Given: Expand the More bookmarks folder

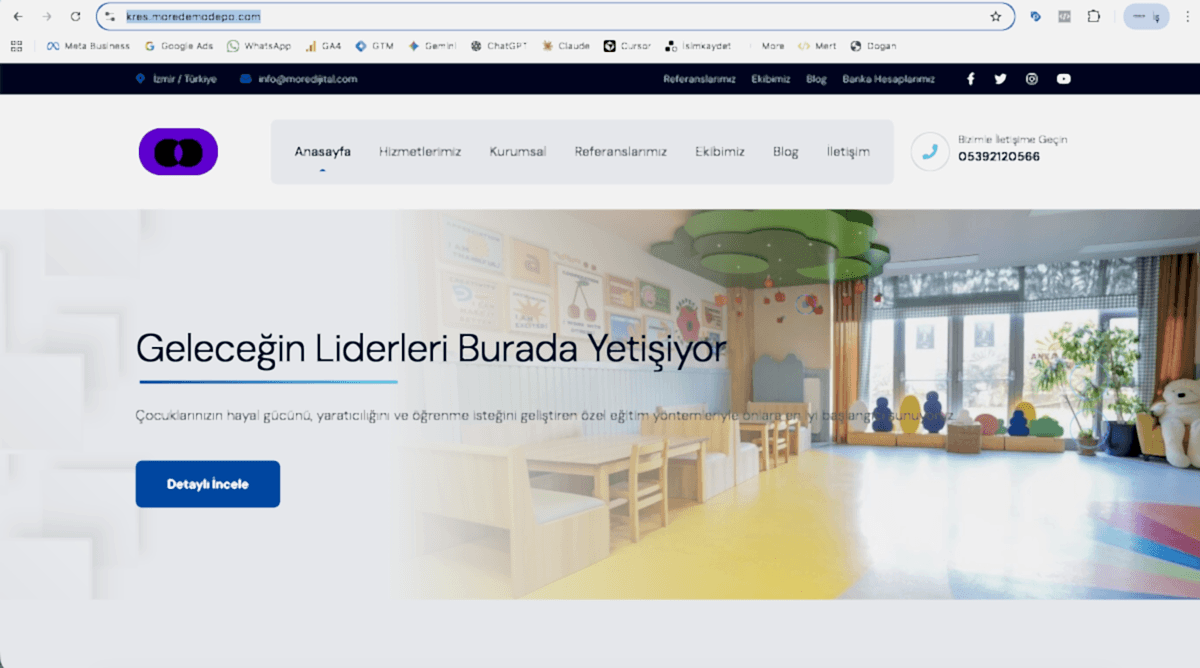Looking at the screenshot, I should pos(773,45).
